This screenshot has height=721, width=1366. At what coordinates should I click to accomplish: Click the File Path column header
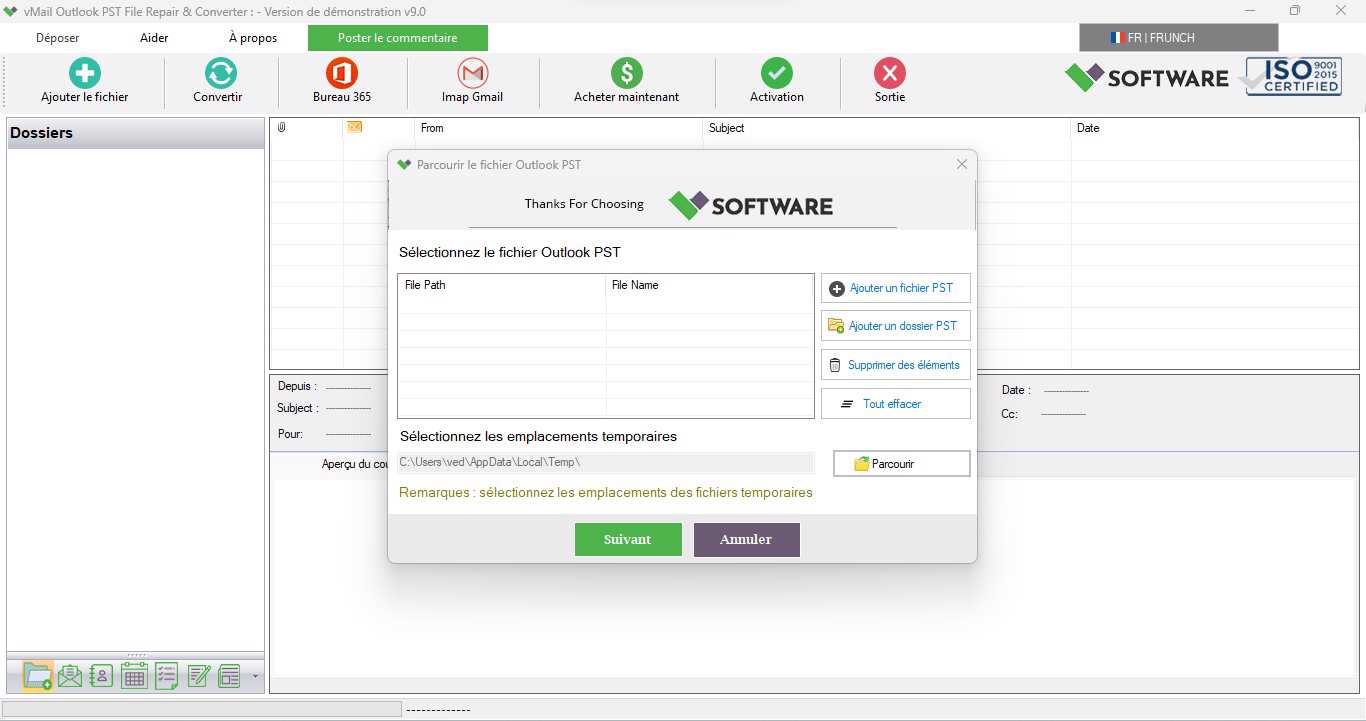501,285
